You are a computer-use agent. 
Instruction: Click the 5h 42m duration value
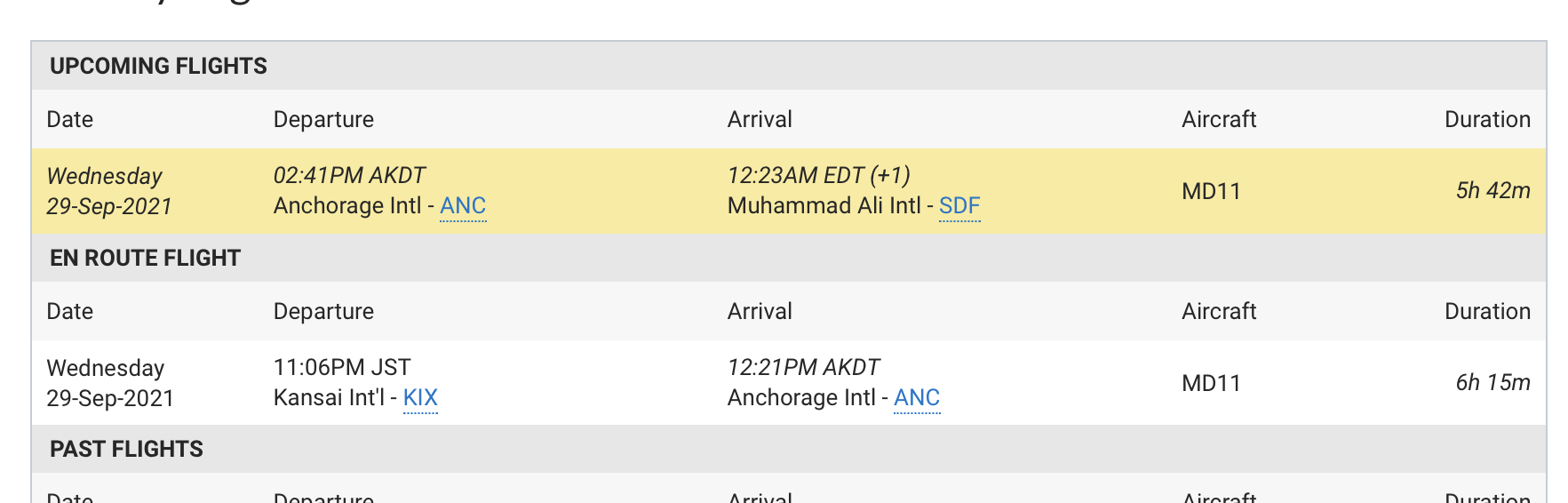click(1492, 191)
